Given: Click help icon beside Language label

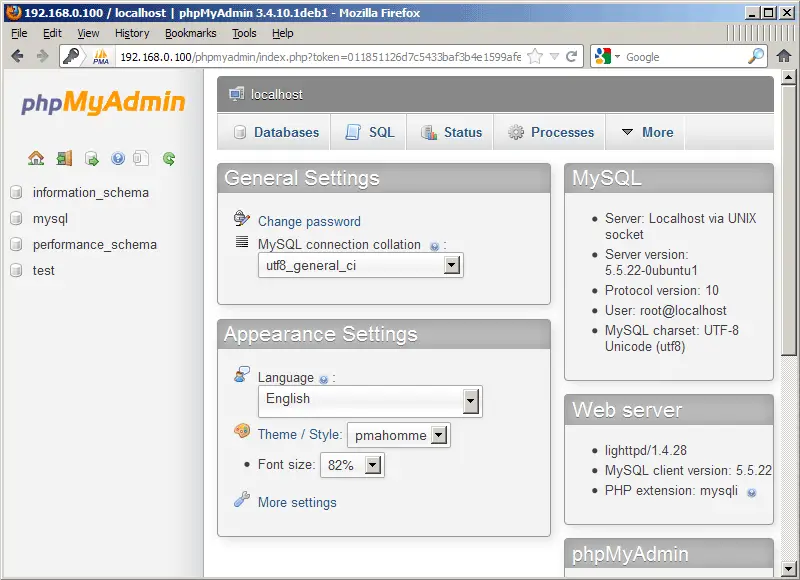Looking at the screenshot, I should coord(323,380).
